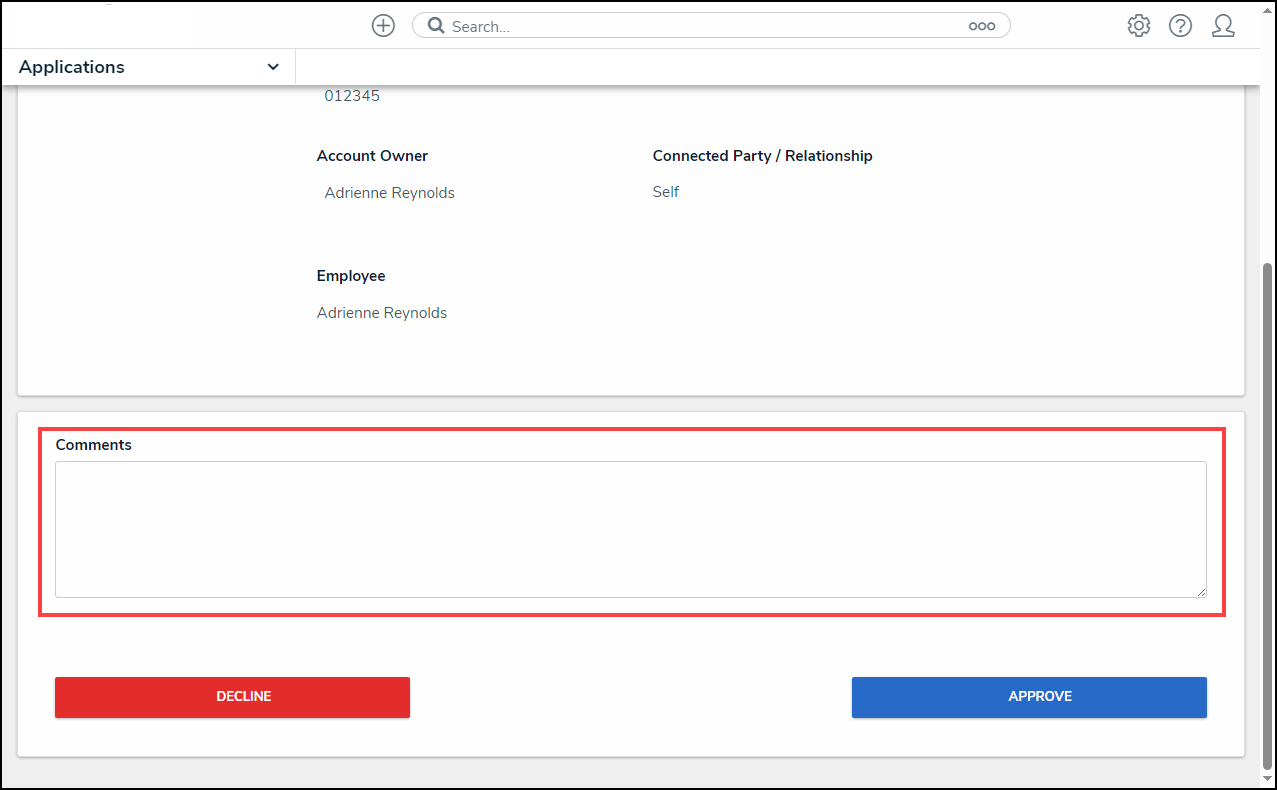Screen dimensions: 1277x790
Task: Open the user profile icon
Action: [x=1222, y=26]
